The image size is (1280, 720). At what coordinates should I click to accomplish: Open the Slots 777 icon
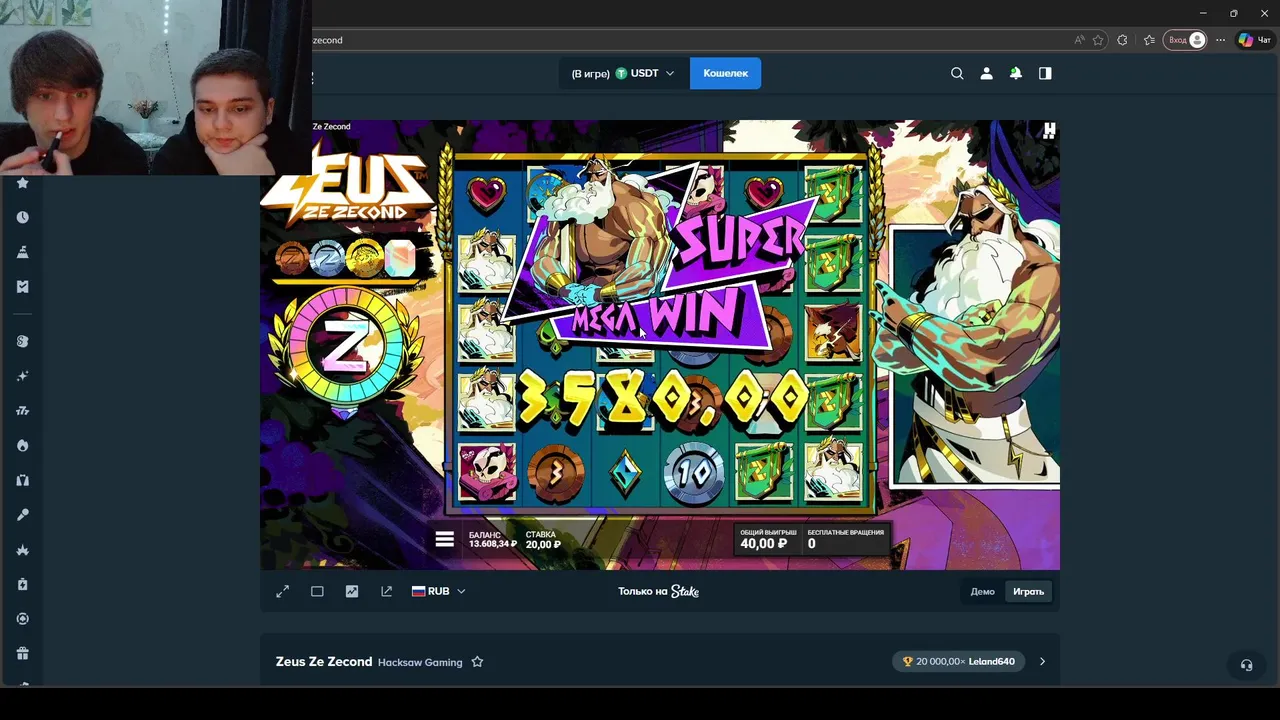tap(22, 410)
